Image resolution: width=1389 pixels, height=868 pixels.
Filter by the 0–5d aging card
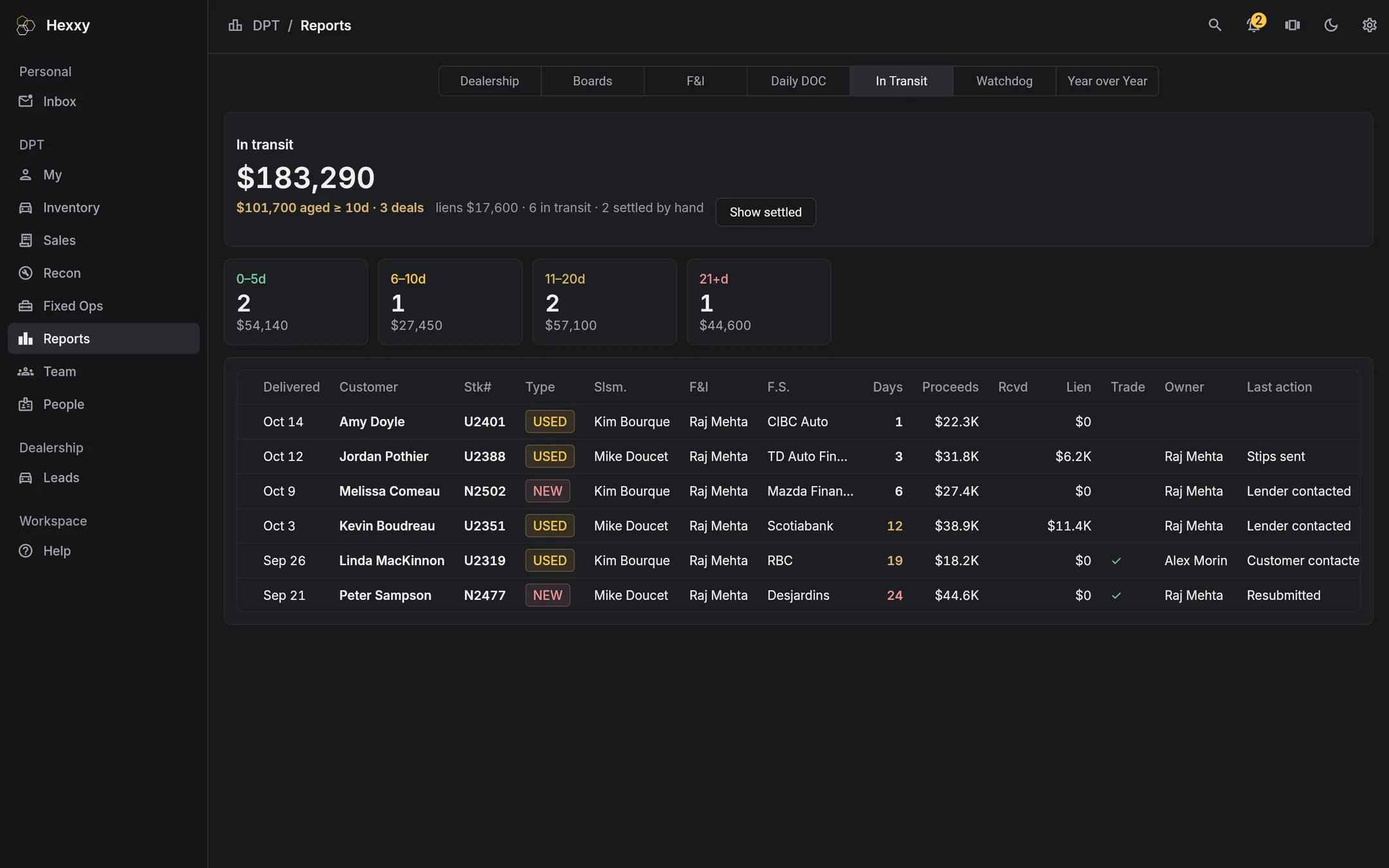[296, 302]
